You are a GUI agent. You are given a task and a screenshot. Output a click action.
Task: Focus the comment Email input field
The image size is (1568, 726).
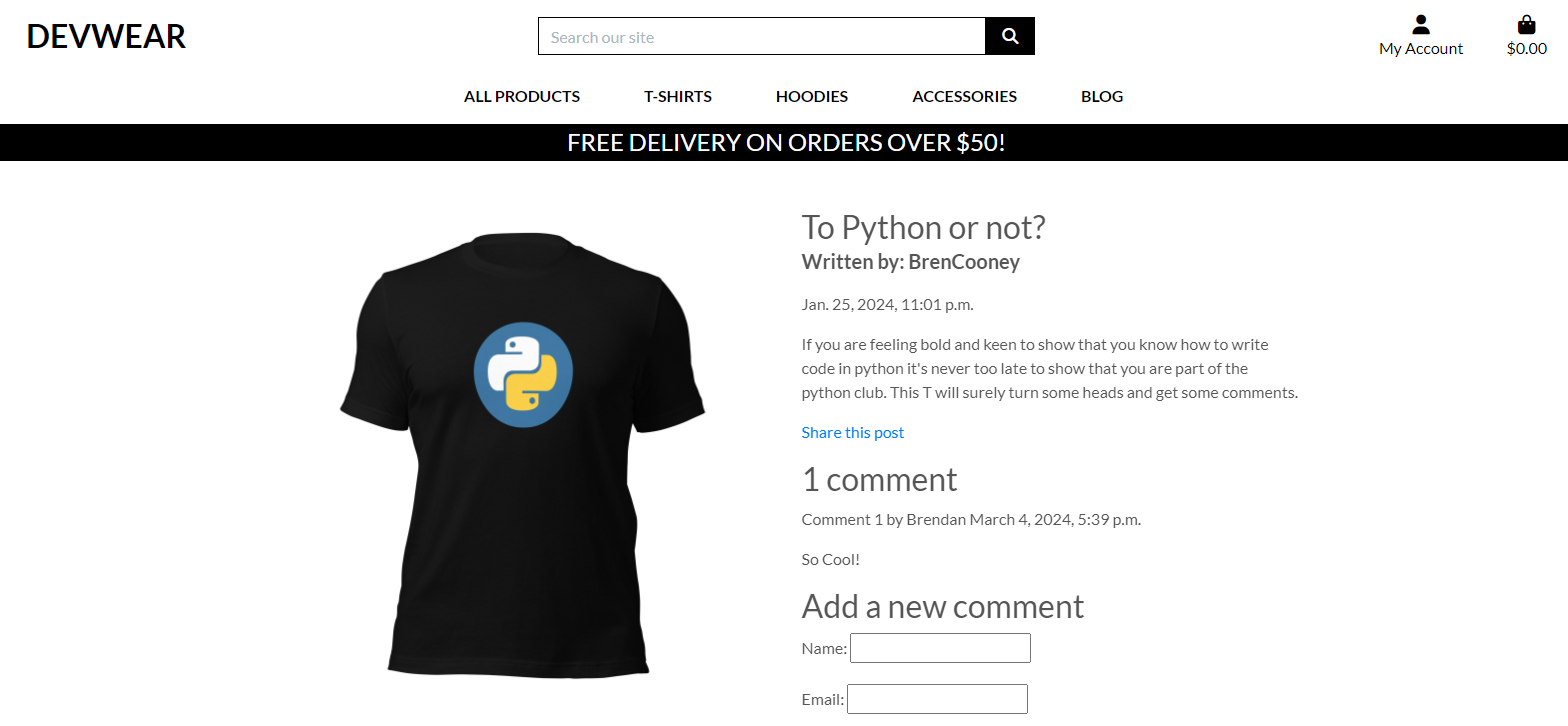pyautogui.click(x=937, y=699)
